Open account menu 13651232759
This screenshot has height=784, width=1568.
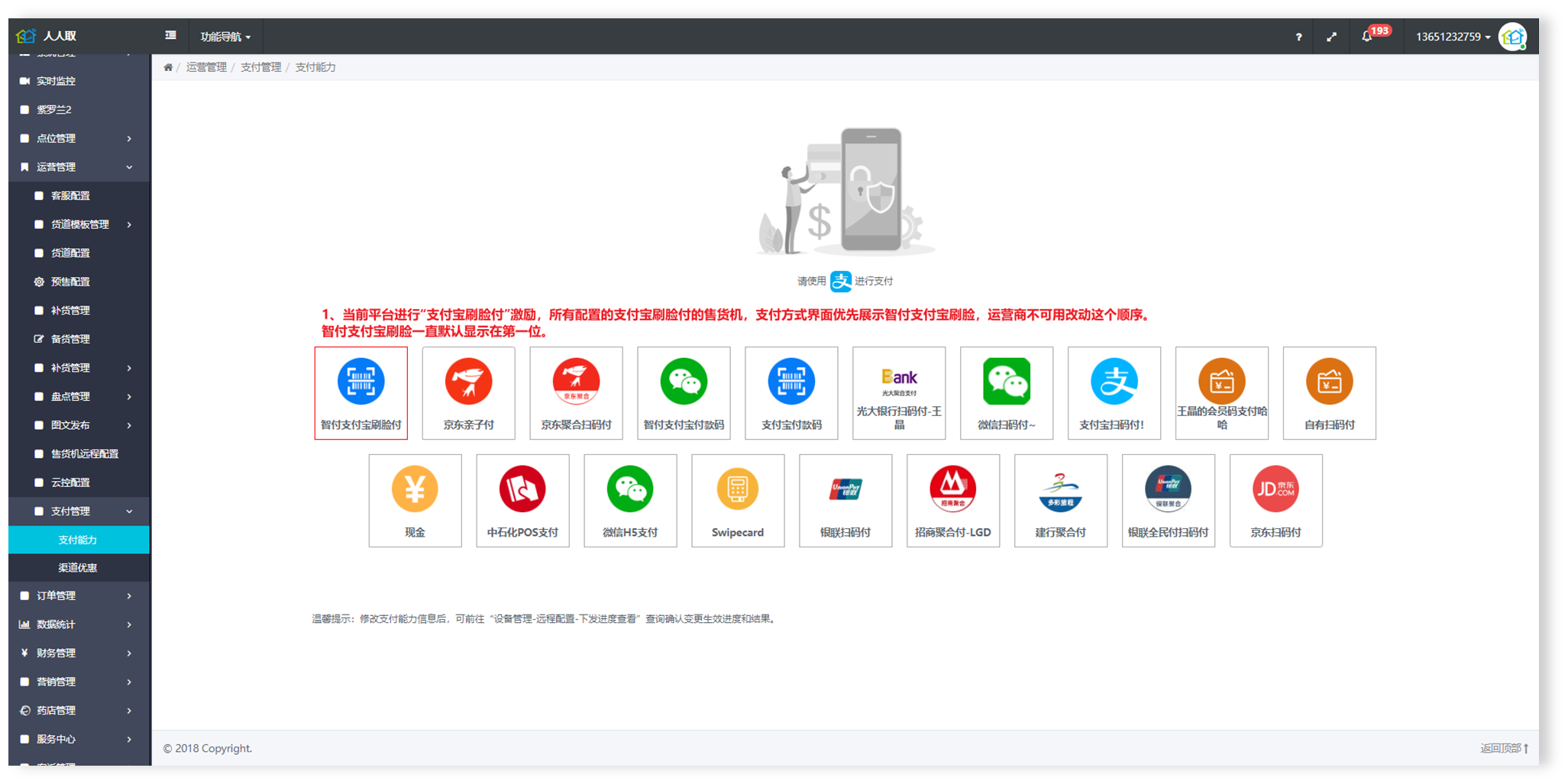pyautogui.click(x=1453, y=37)
